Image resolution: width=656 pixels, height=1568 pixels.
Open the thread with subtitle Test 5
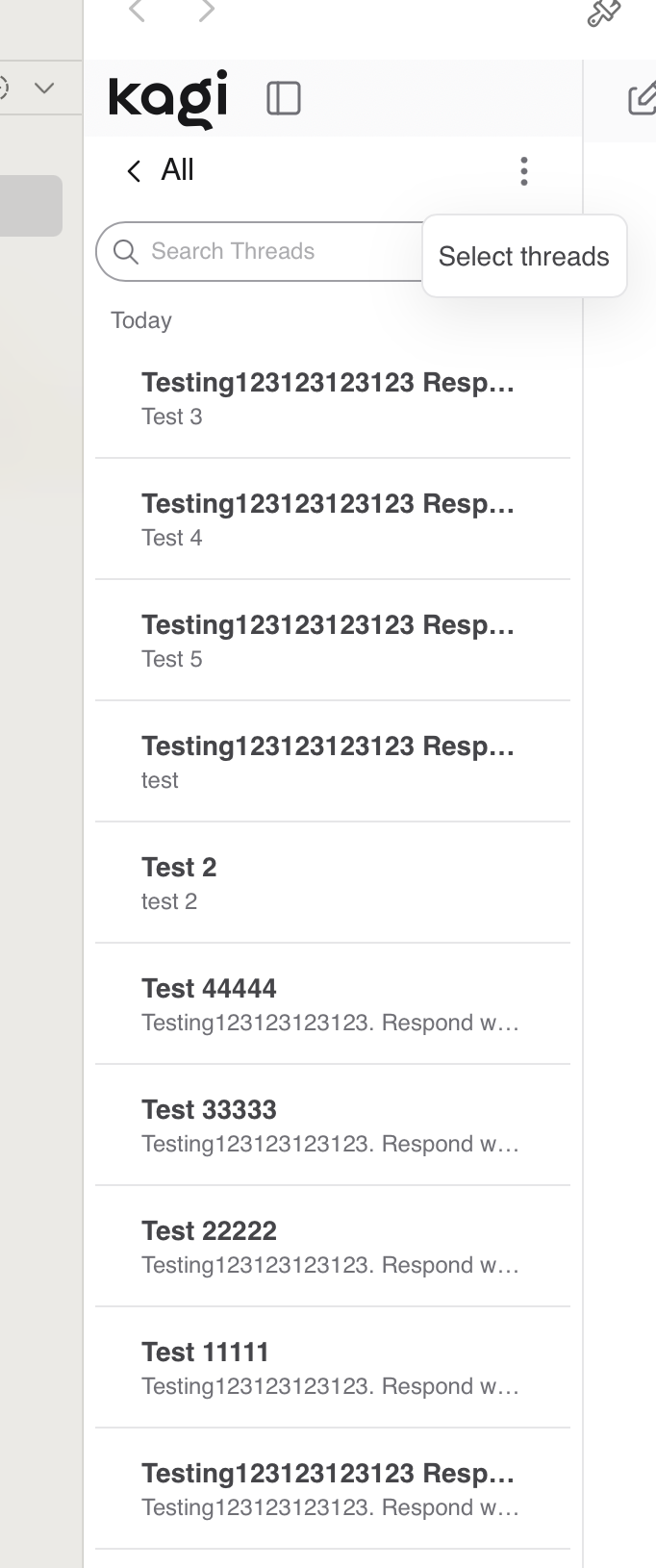pos(332,641)
